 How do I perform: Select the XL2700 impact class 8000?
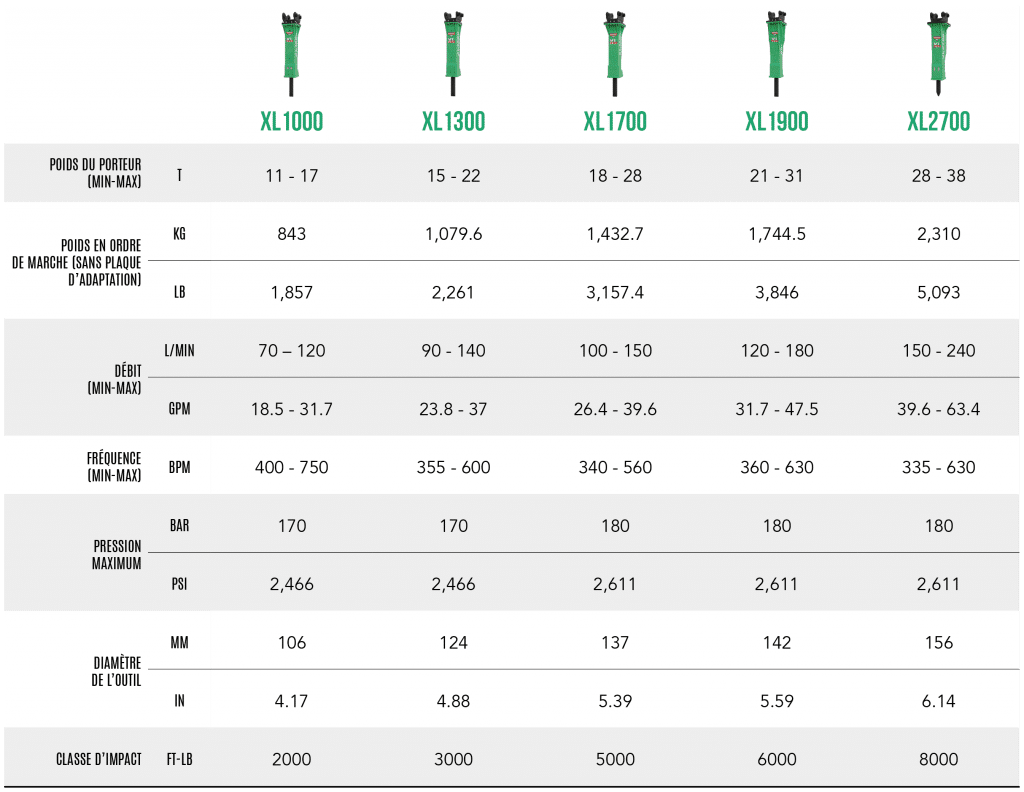939,759
